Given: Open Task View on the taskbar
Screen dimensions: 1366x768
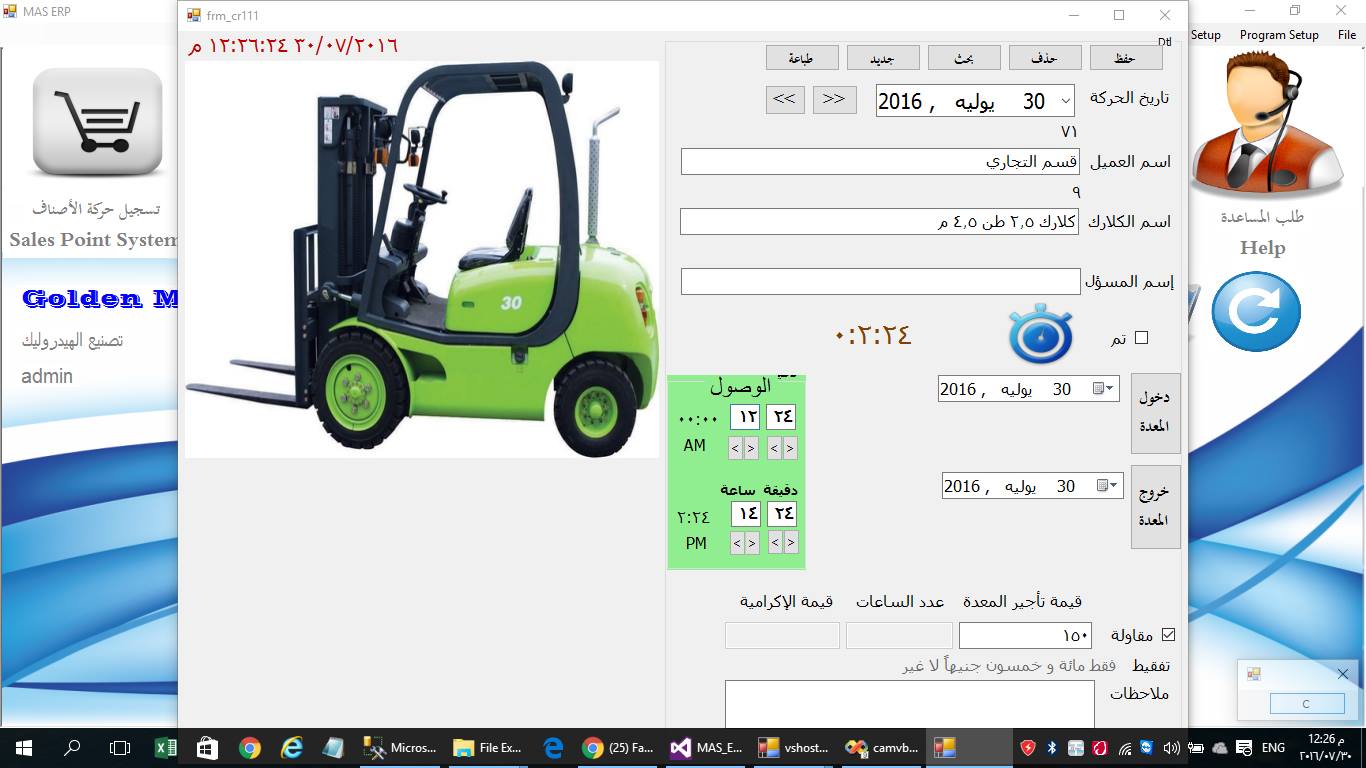Looking at the screenshot, I should pos(120,748).
